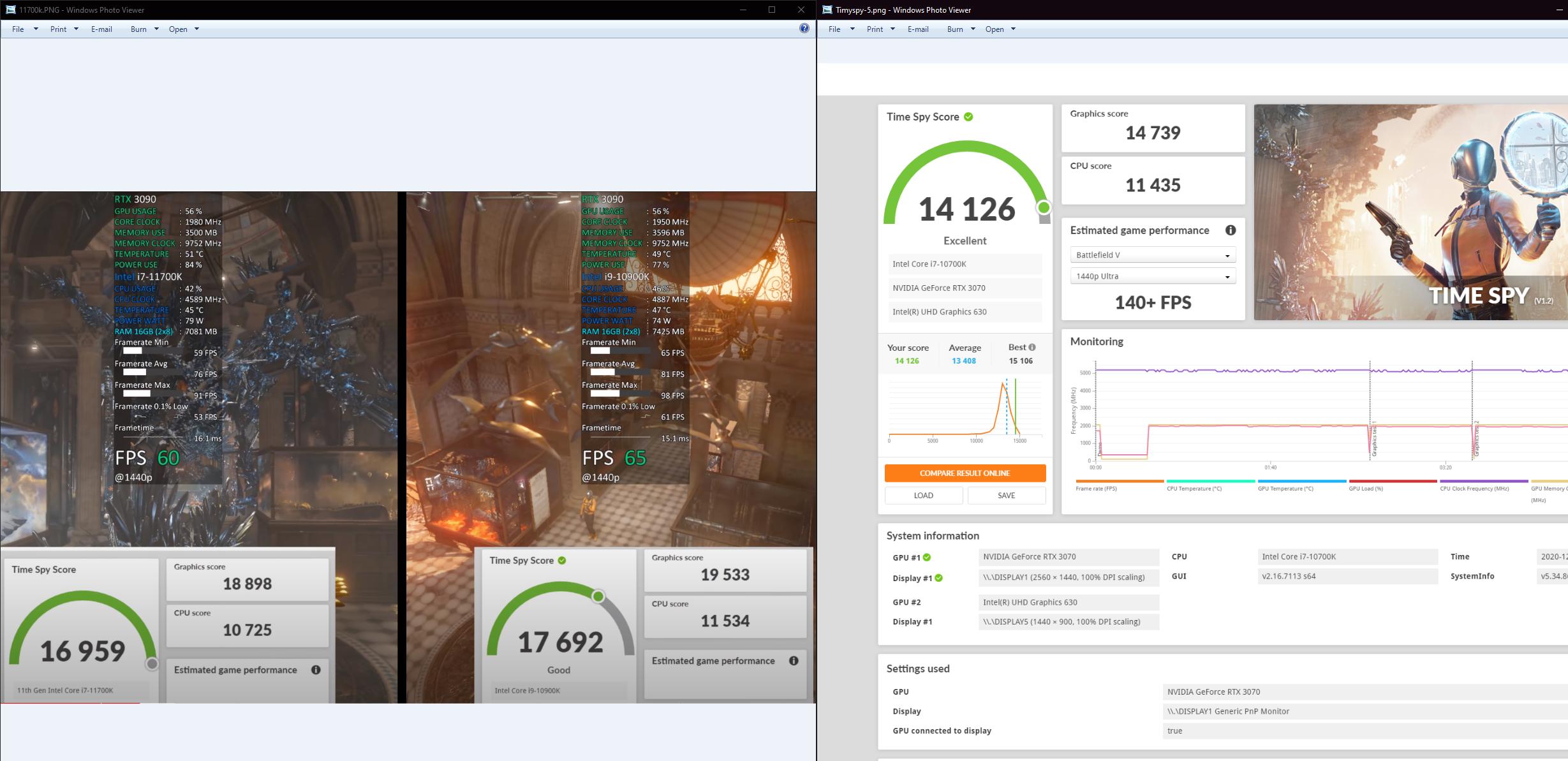Click the GUI version v2.16.7113 s64 field
1568x761 pixels.
point(1348,577)
